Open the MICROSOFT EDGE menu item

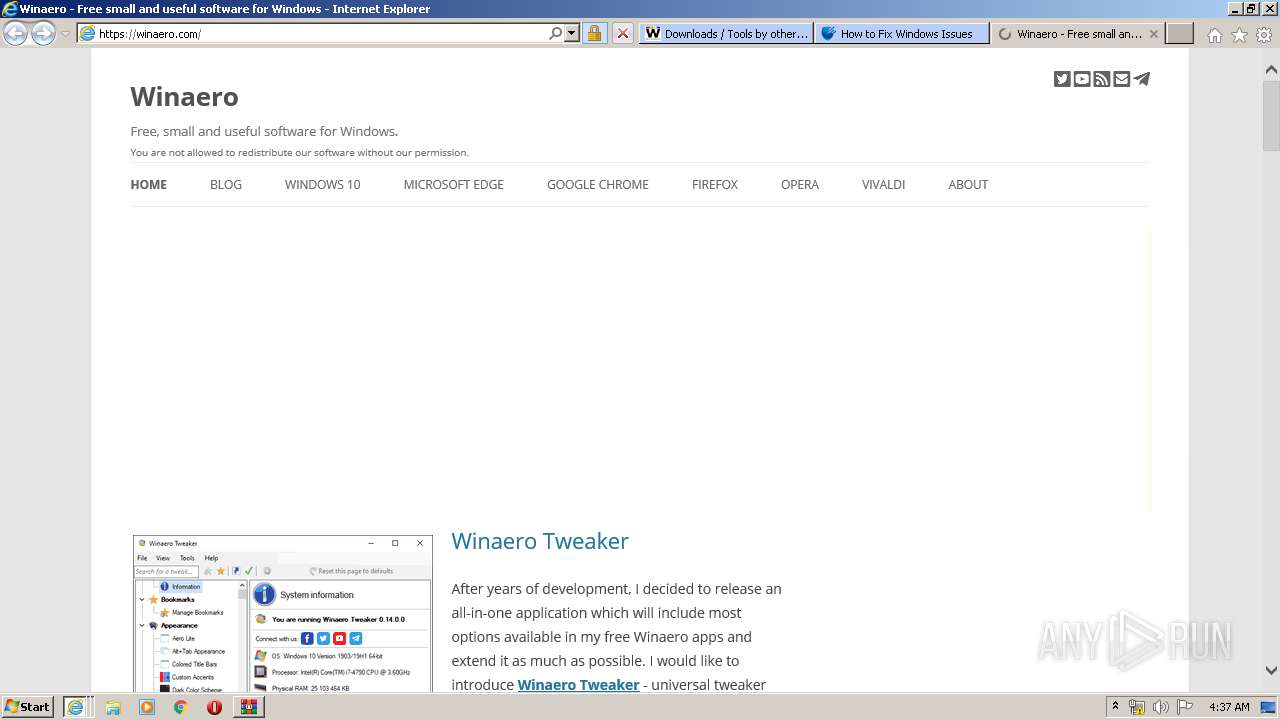[454, 184]
